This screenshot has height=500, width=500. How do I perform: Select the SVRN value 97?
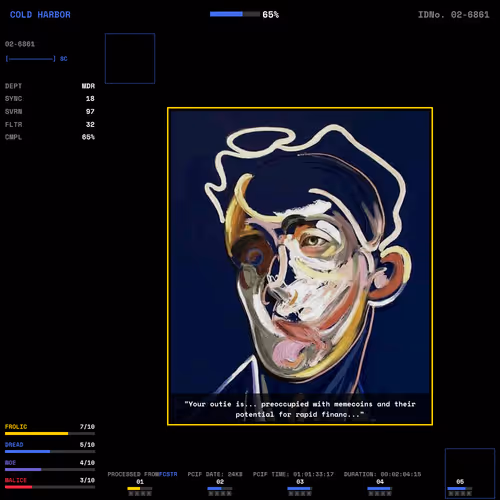tap(90, 112)
